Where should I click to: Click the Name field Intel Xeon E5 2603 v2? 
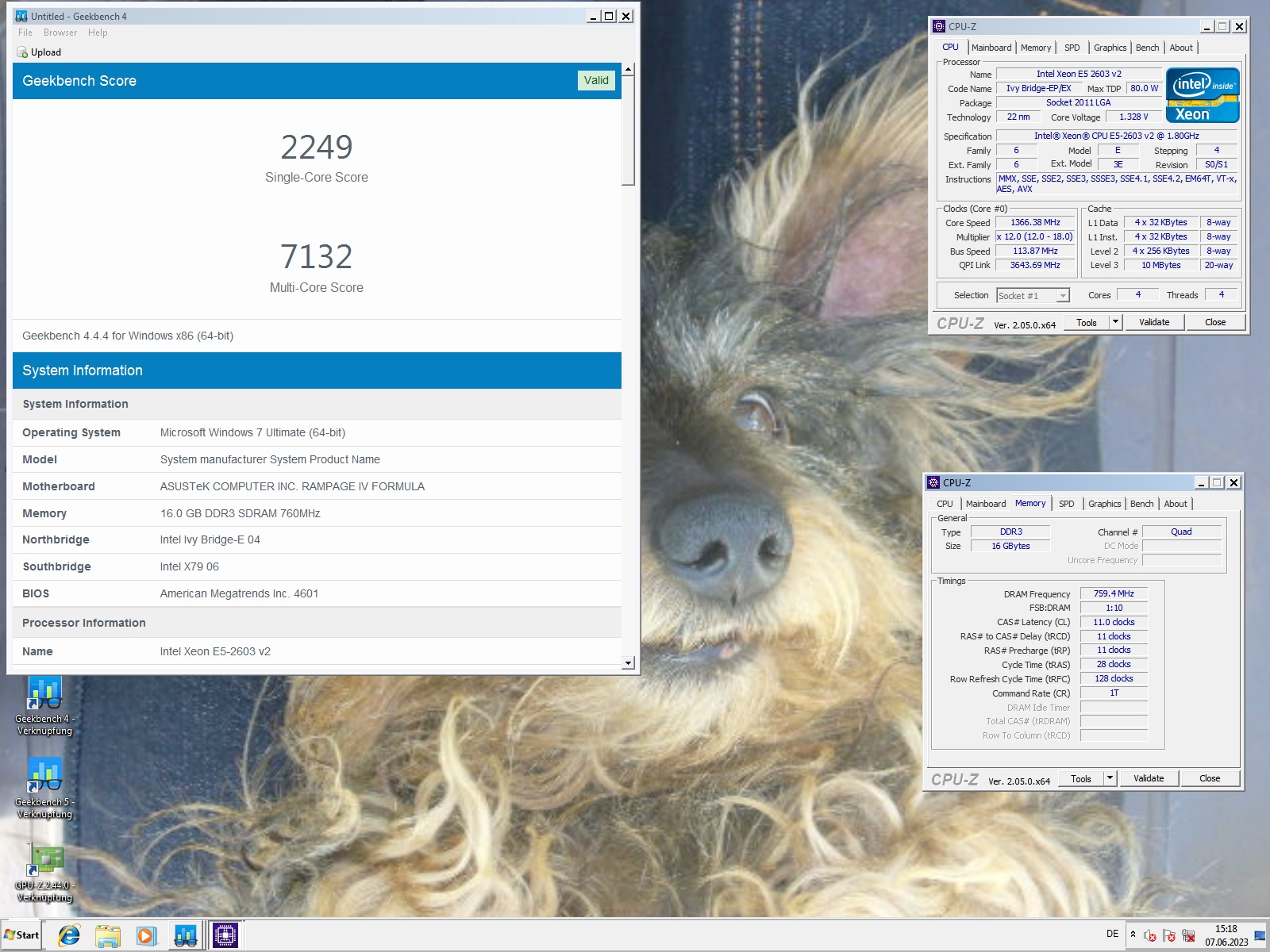(x=1079, y=74)
